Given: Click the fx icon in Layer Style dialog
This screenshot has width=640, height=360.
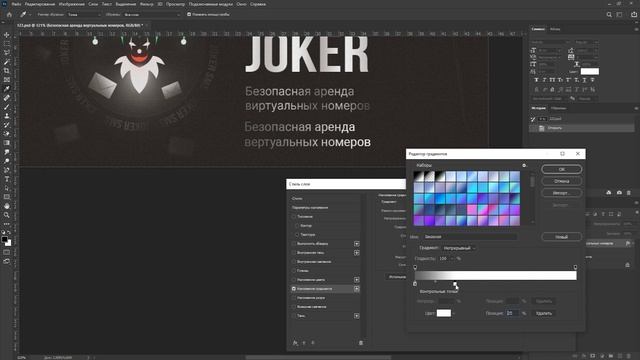Looking at the screenshot, I should pyautogui.click(x=295, y=343).
